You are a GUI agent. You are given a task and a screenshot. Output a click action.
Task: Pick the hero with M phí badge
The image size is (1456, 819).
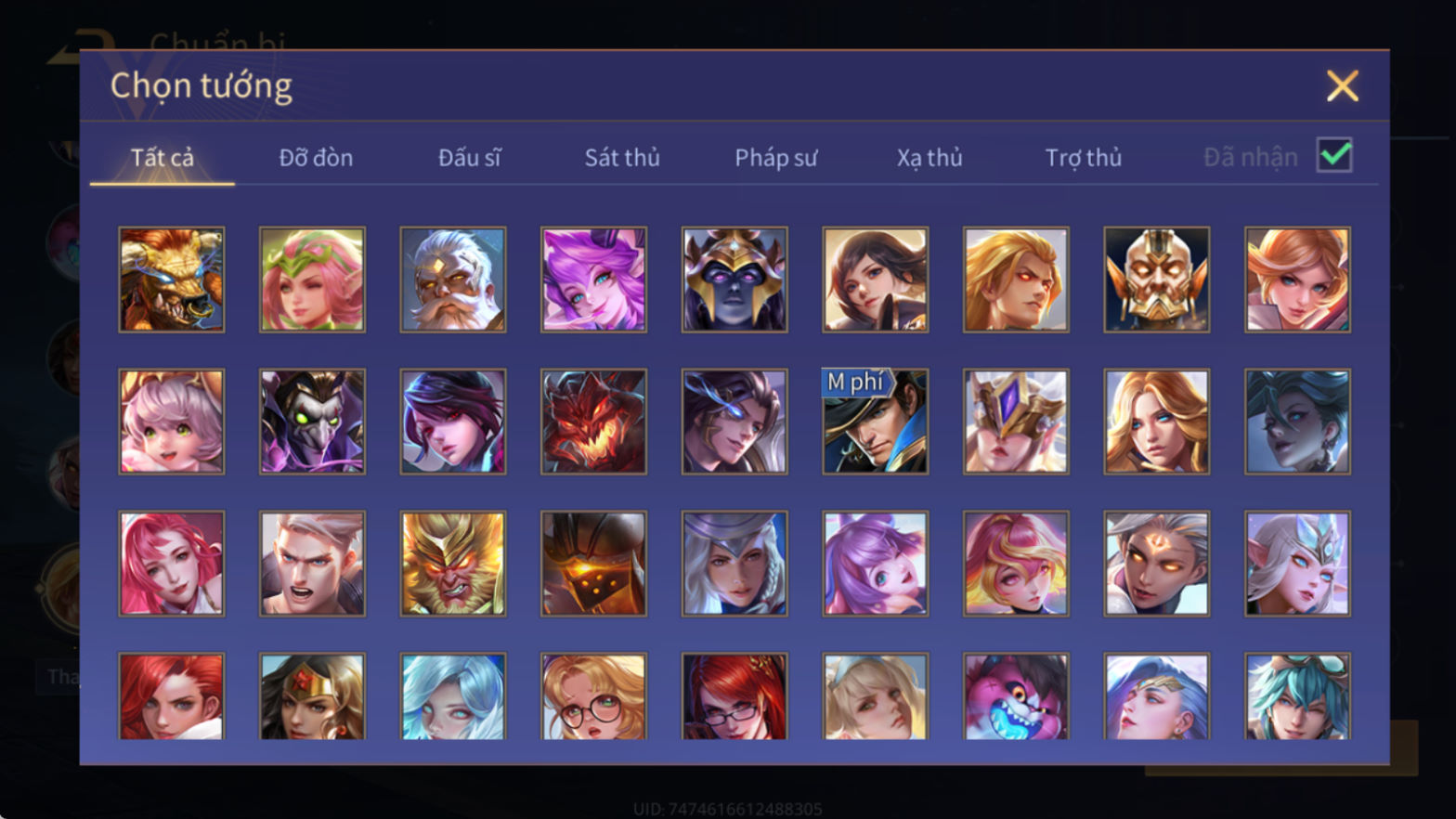[x=876, y=422]
